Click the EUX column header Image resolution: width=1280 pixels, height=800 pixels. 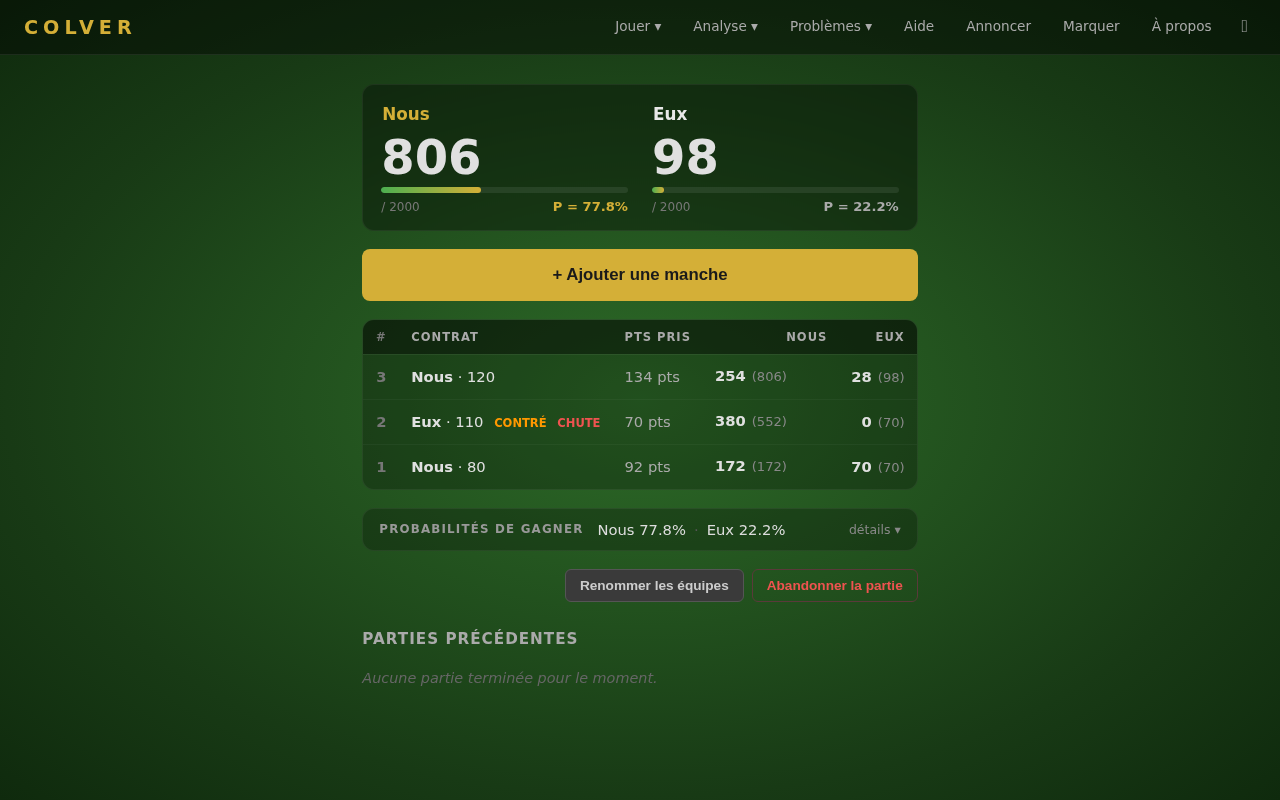[x=890, y=337]
